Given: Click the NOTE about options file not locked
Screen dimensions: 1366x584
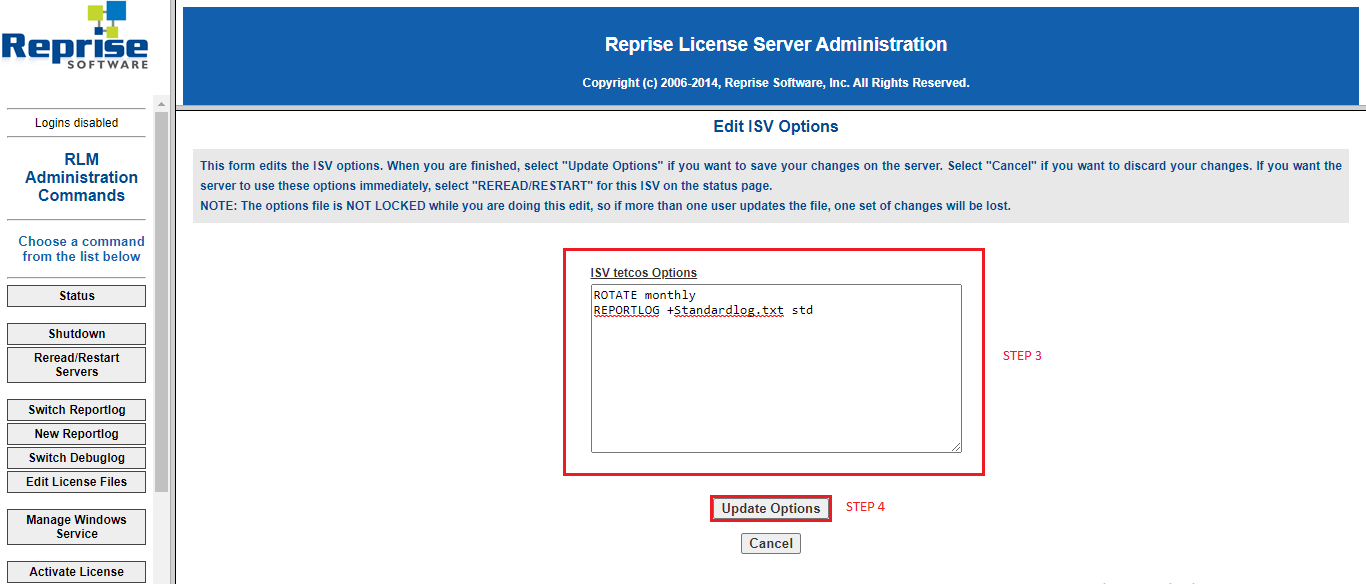Looking at the screenshot, I should 606,206.
